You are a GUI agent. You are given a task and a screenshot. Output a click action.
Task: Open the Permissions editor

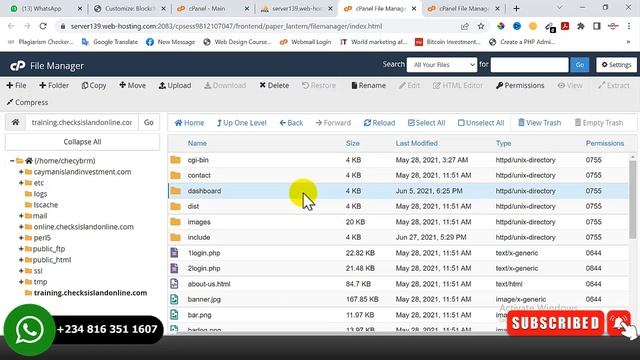click(x=520, y=85)
